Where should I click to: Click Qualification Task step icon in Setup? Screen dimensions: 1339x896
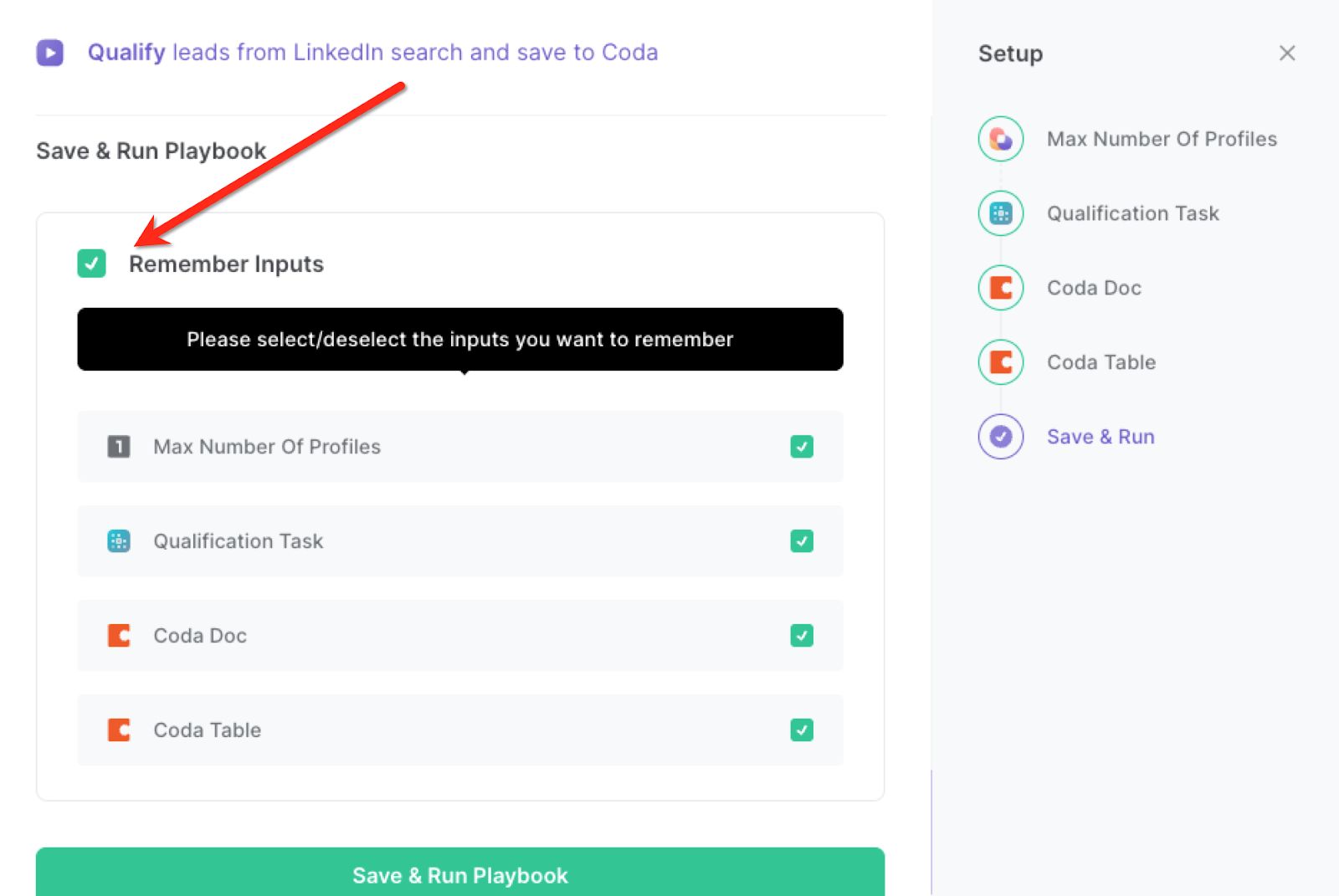tap(1001, 213)
